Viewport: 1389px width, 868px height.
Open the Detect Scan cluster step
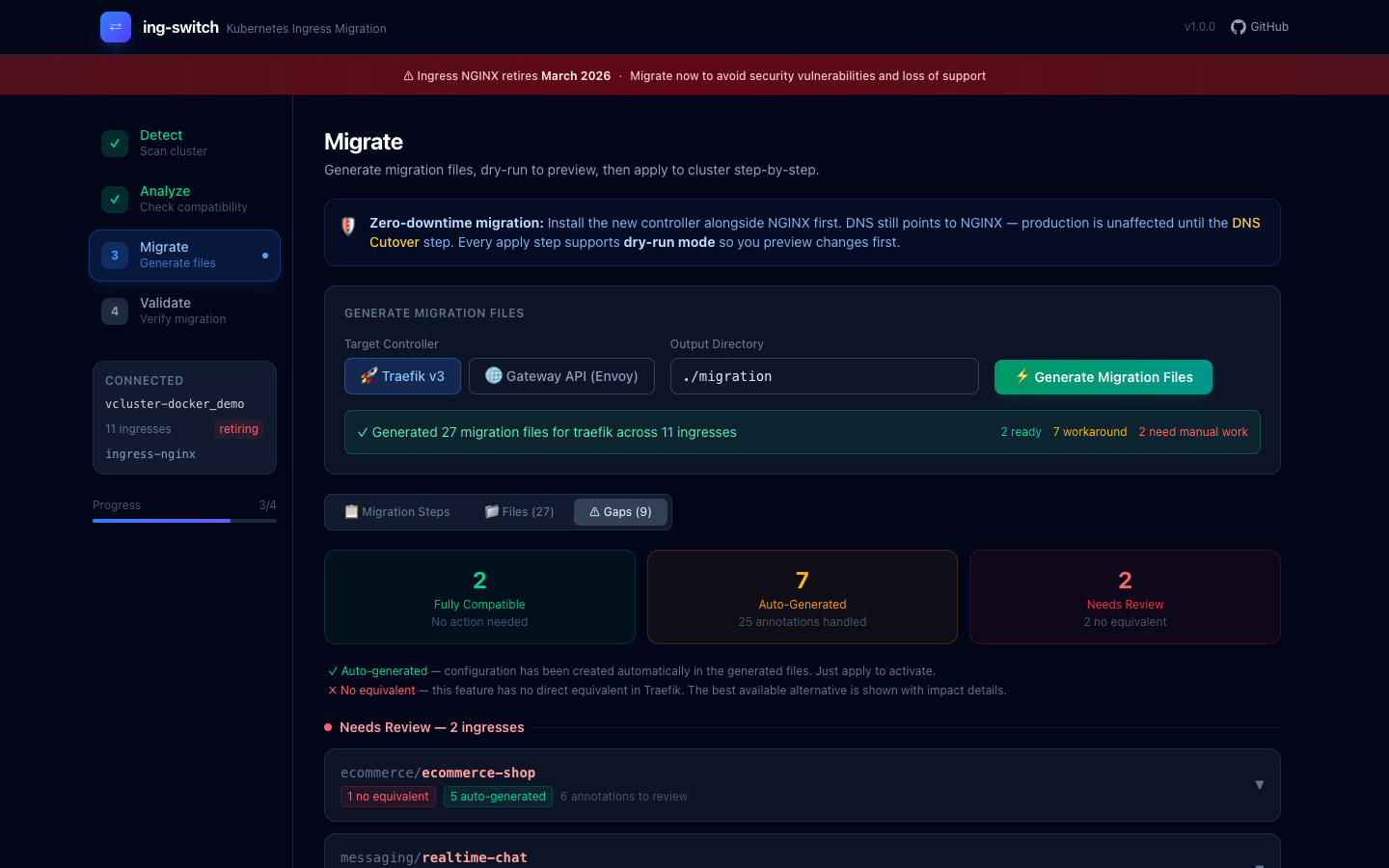pyautogui.click(x=184, y=144)
